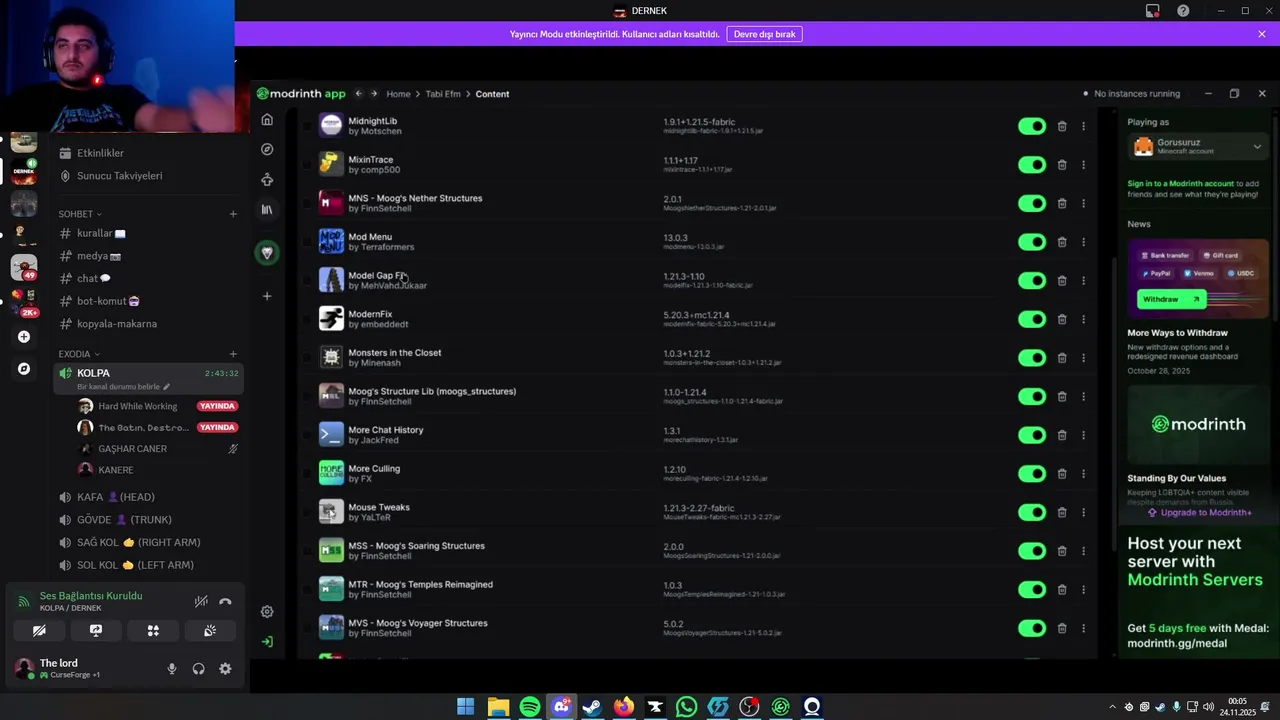
Task: Open Windows Start menu
Action: pos(466,707)
